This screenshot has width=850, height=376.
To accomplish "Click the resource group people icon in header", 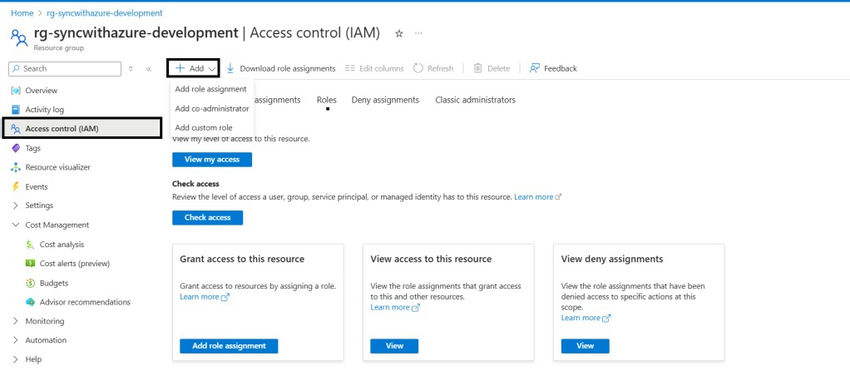I will [19, 37].
